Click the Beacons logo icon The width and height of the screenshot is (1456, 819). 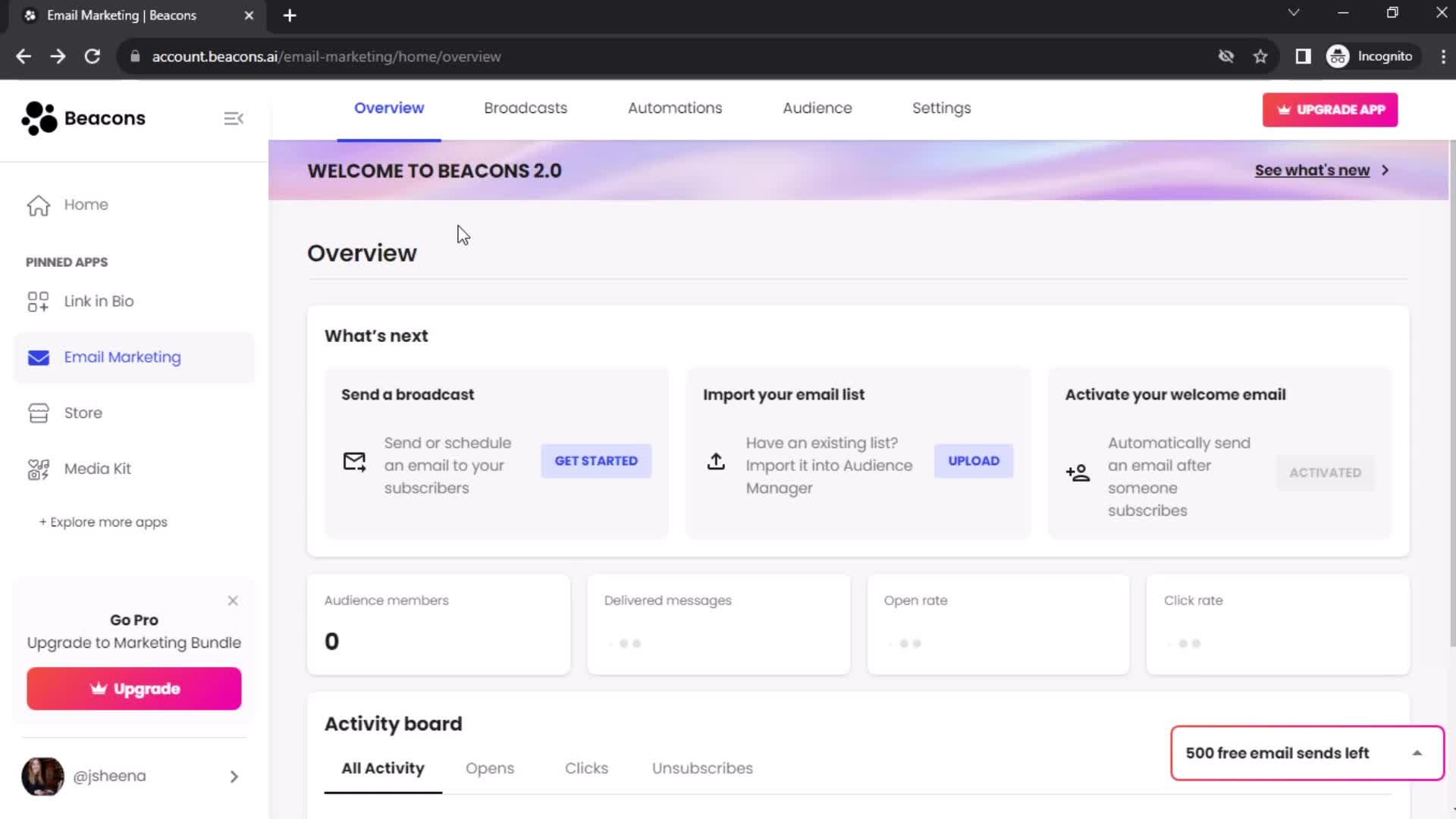[x=37, y=118]
